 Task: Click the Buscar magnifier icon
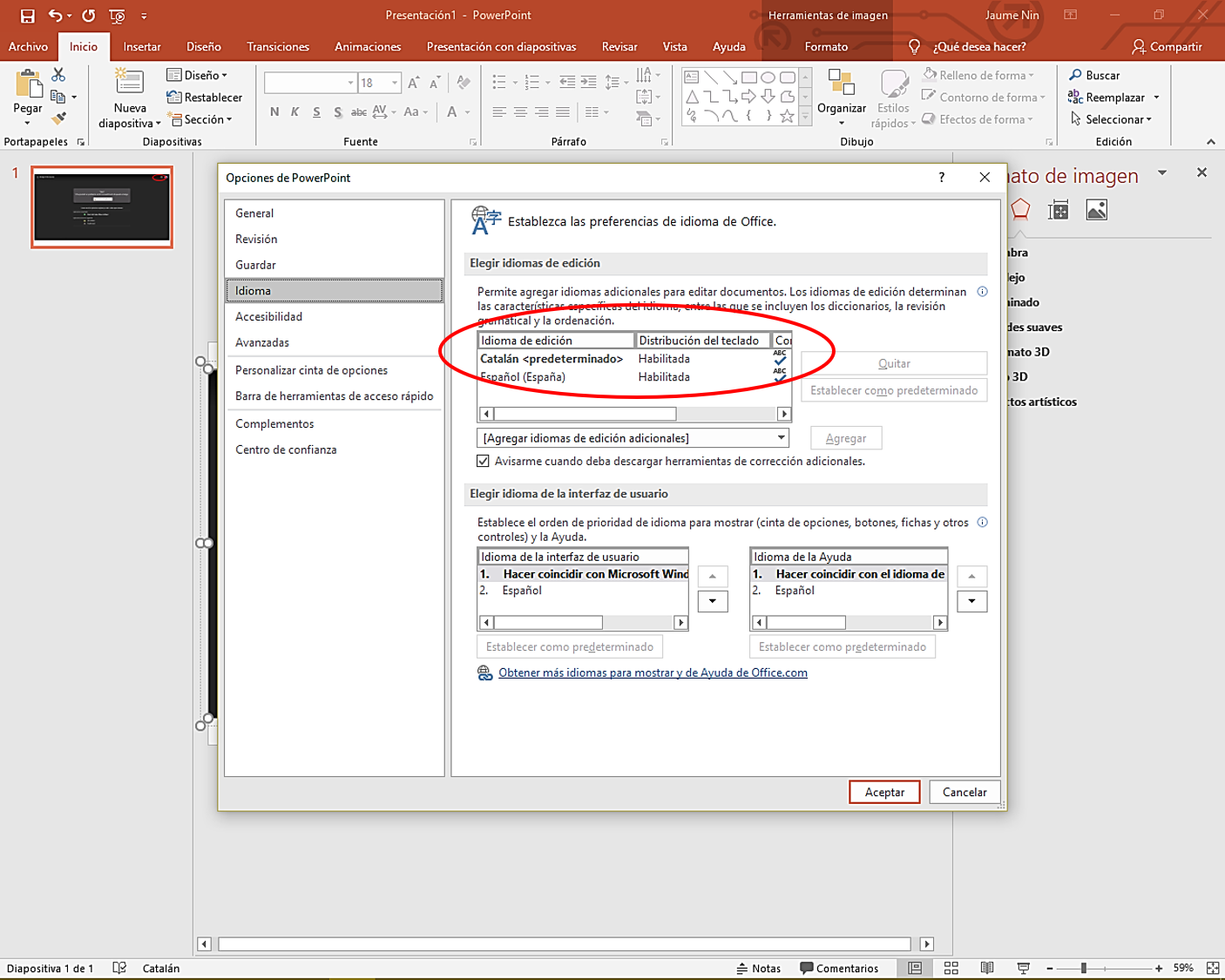pos(1076,75)
